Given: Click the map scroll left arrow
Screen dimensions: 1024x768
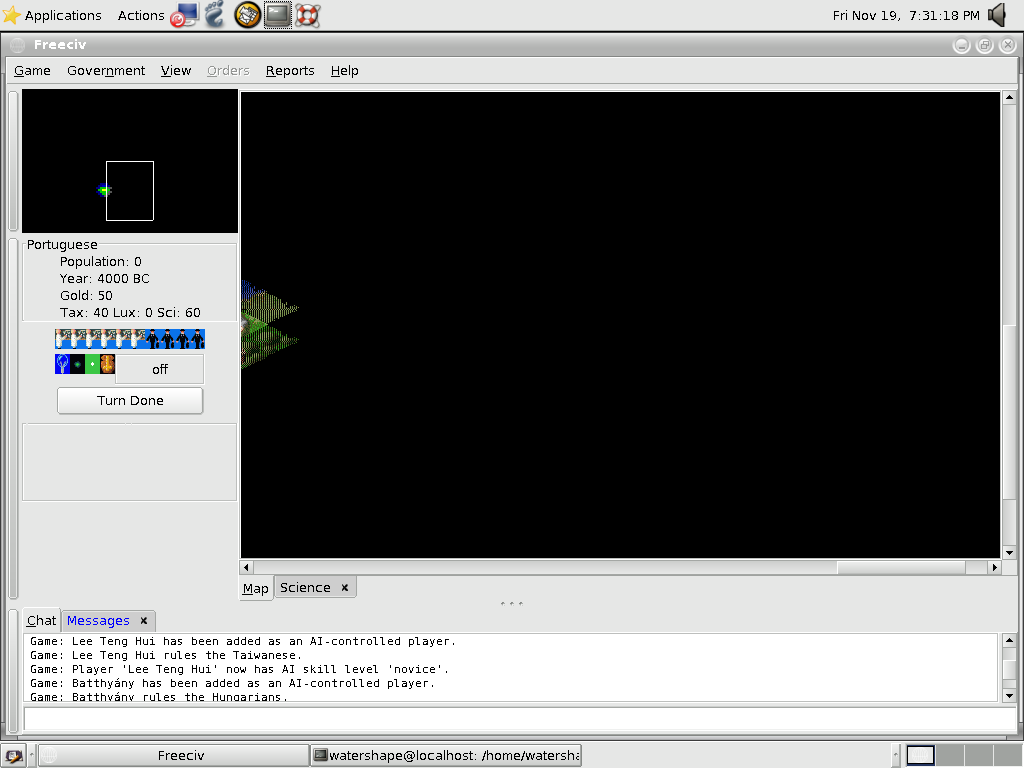Looking at the screenshot, I should click(x=247, y=568).
